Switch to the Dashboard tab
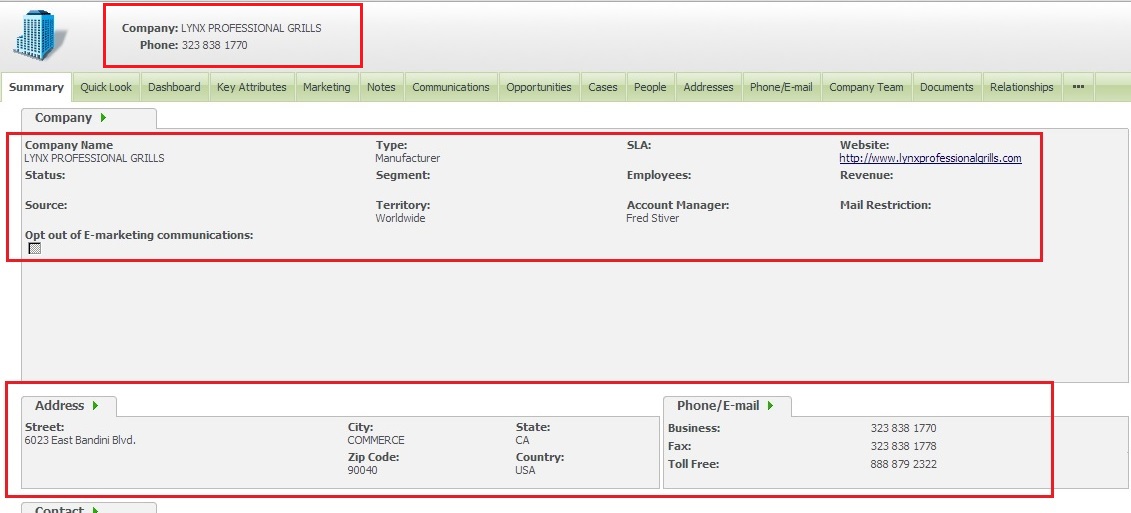 click(175, 87)
